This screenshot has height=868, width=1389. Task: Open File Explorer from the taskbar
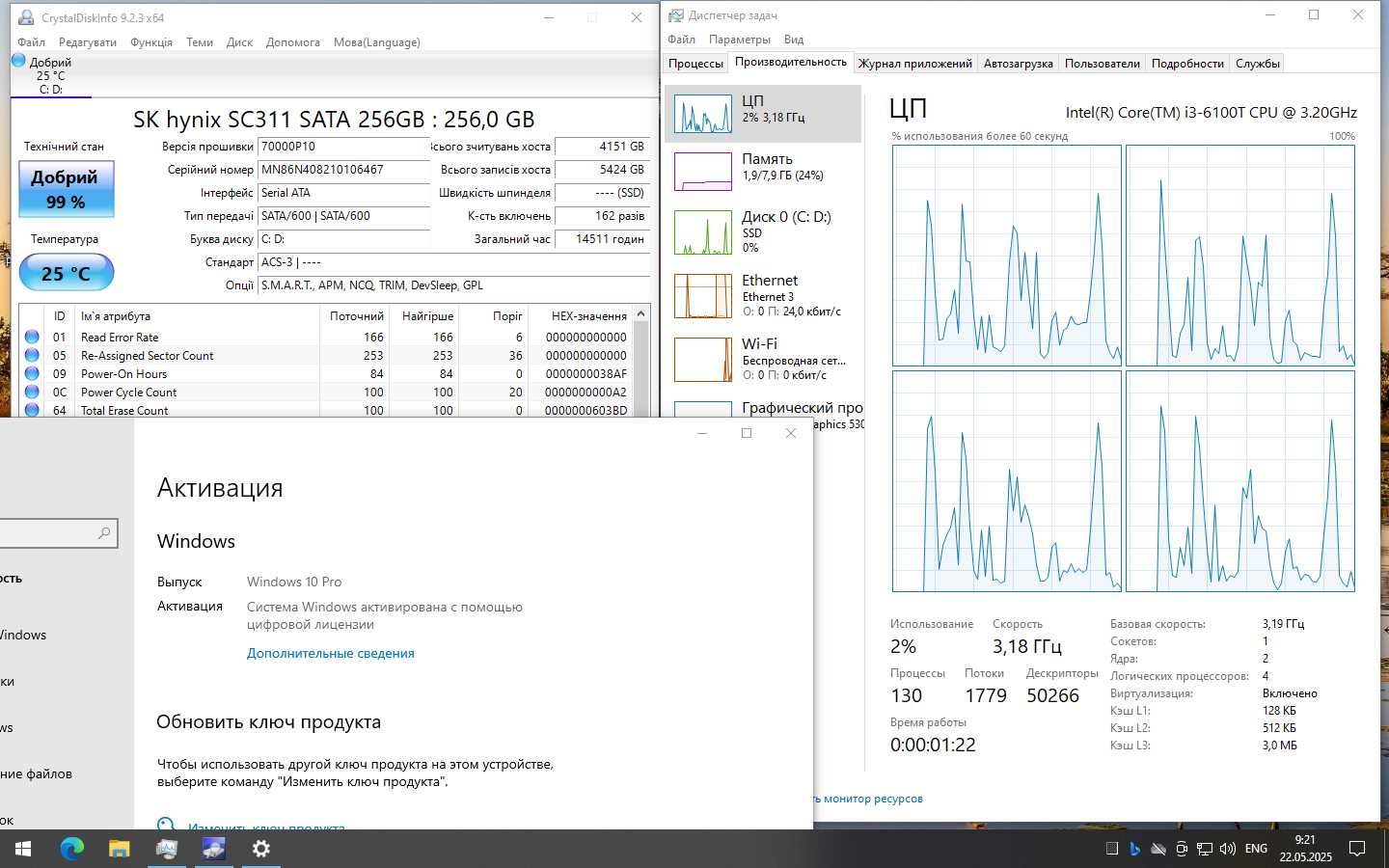[x=119, y=849]
